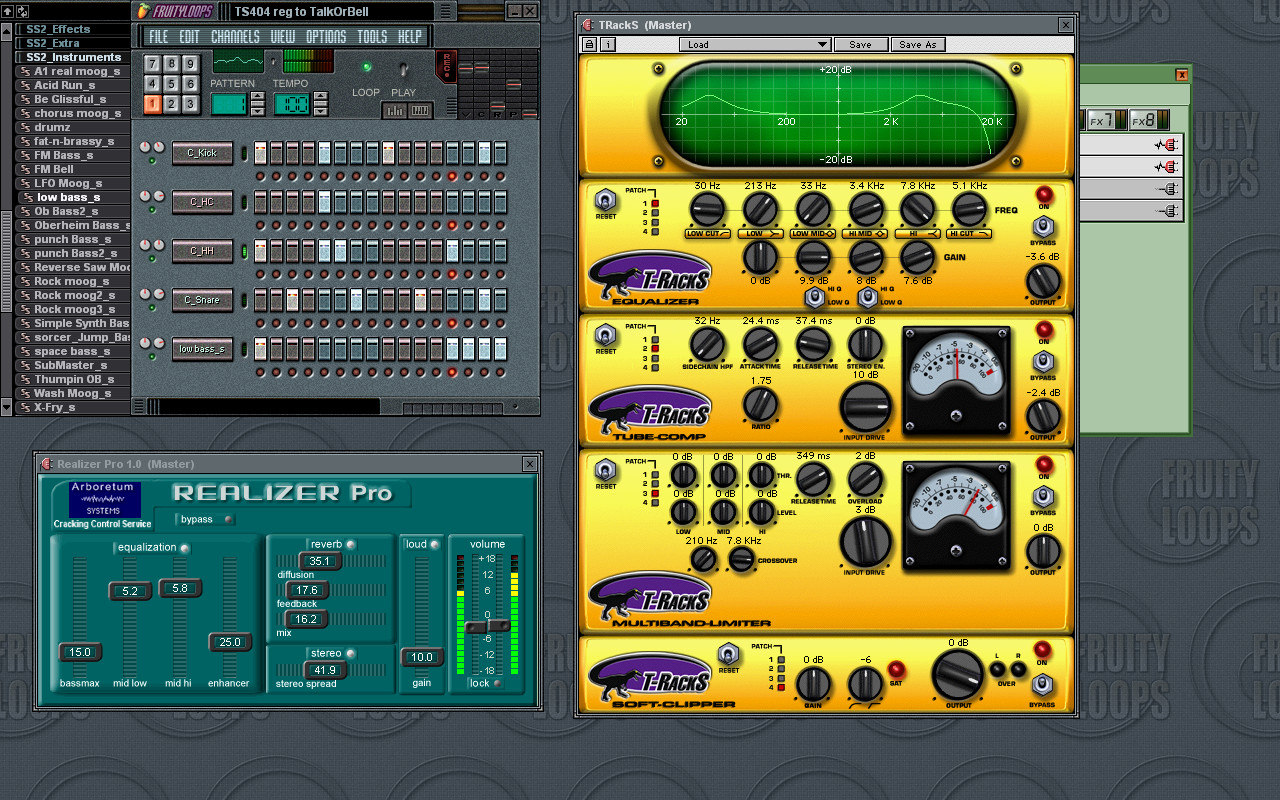Open the HELP menu
Viewport: 1280px width, 800px height.
tap(410, 37)
